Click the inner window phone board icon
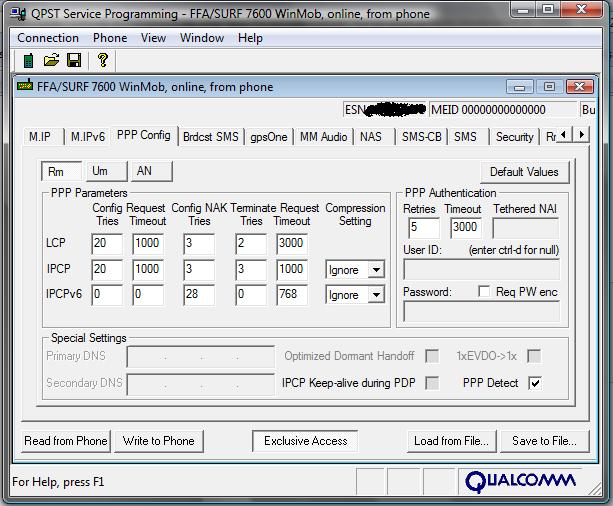Screen dimensions: 613x506 [25, 85]
